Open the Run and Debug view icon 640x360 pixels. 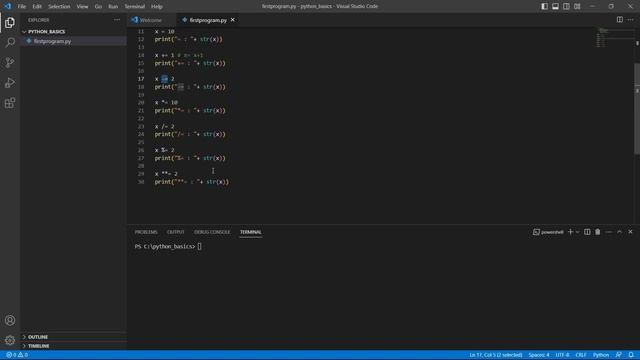[10, 82]
